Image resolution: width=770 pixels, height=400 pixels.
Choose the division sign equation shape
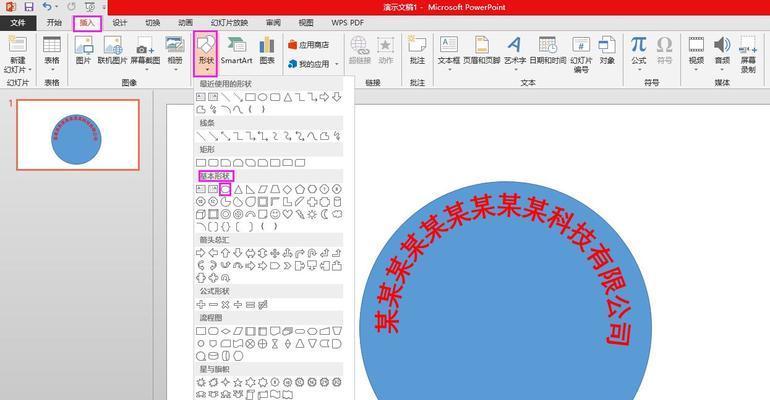click(238, 305)
